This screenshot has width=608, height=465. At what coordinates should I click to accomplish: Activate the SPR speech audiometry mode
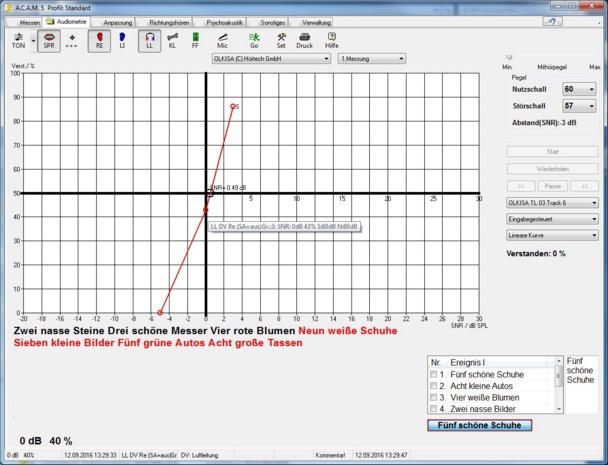click(46, 40)
